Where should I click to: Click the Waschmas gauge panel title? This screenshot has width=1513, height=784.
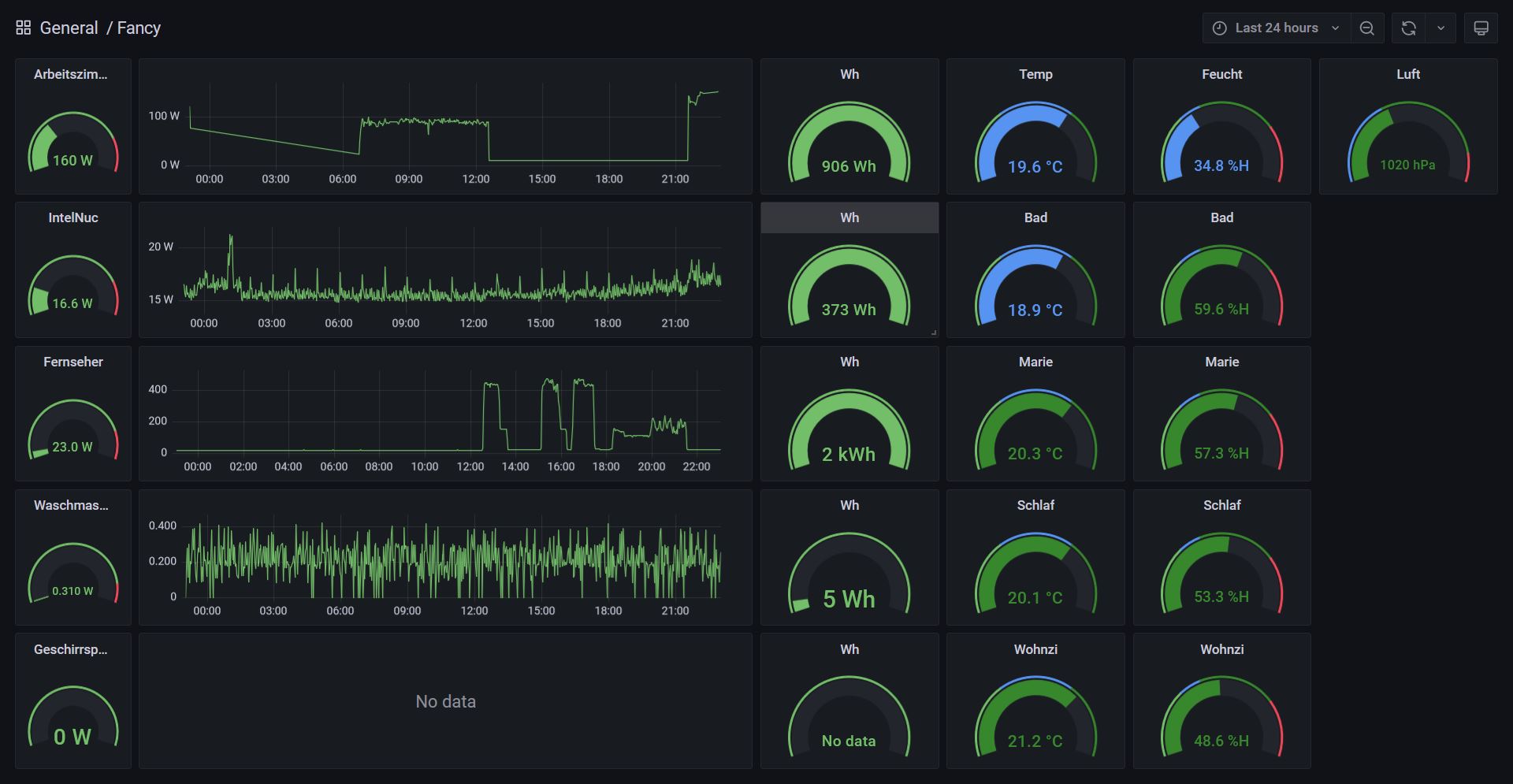pyautogui.click(x=72, y=506)
